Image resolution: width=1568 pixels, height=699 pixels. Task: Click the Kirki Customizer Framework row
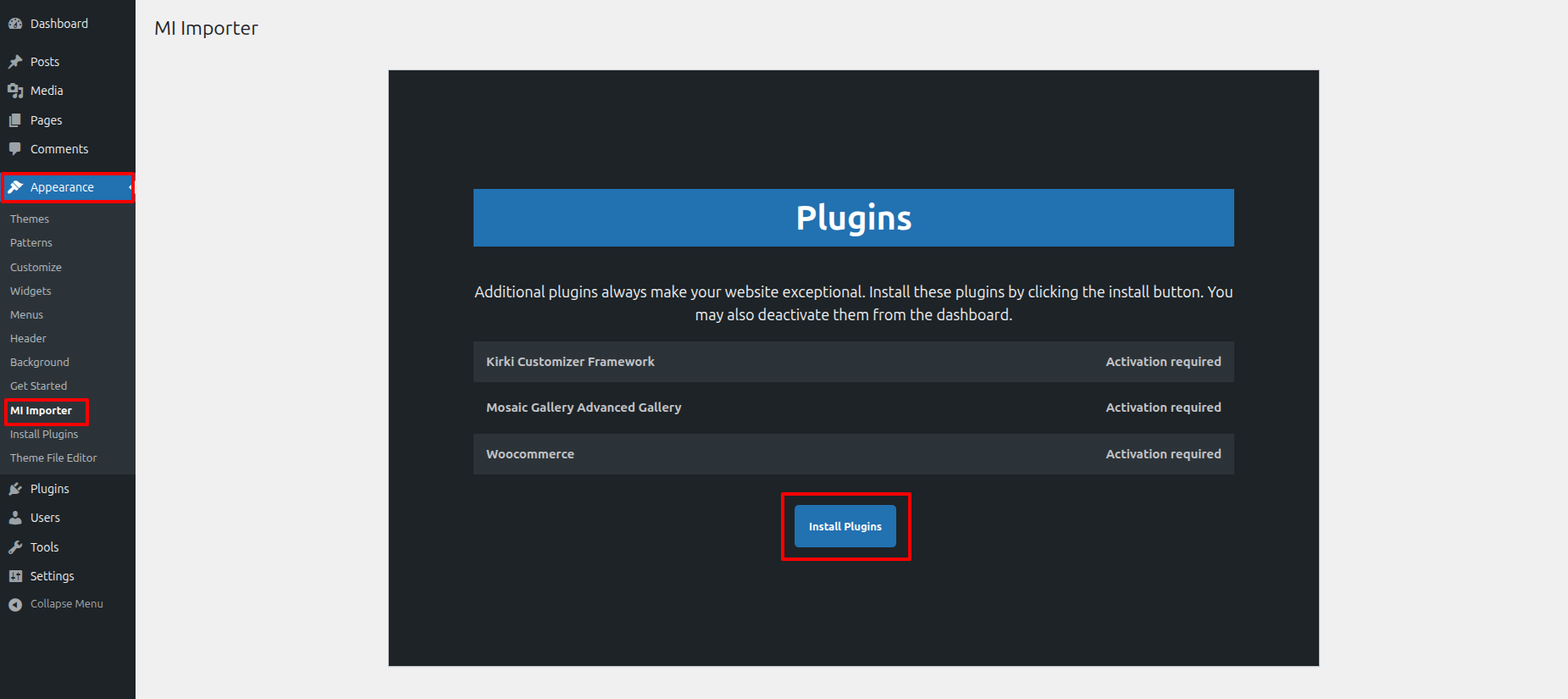click(x=853, y=362)
